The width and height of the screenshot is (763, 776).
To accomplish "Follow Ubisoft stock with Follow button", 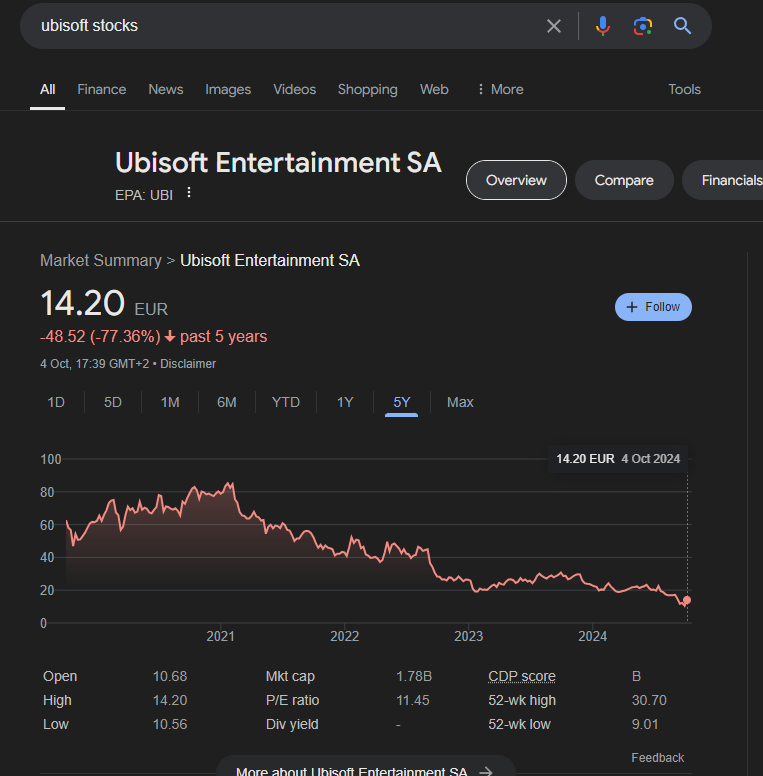I will [653, 307].
